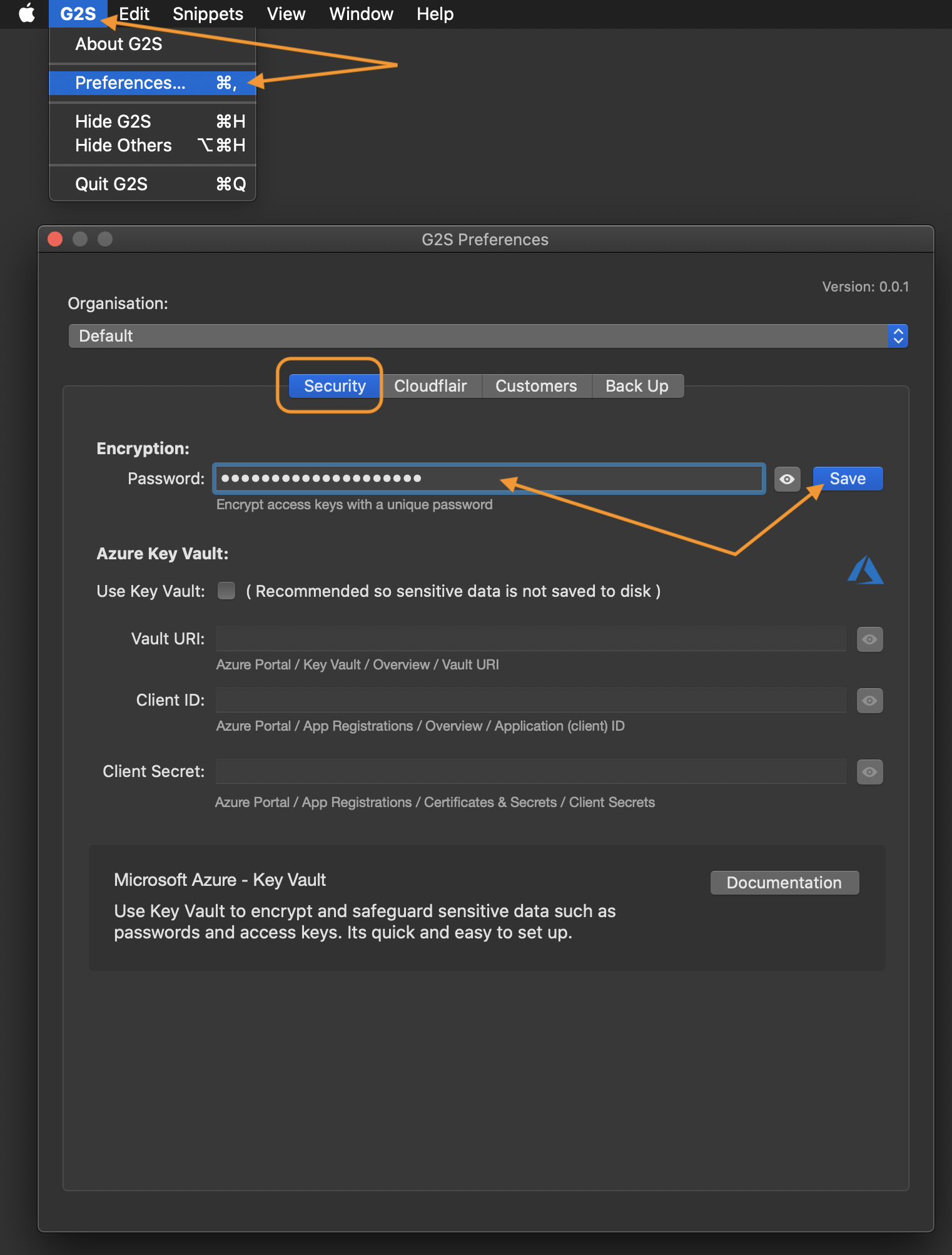Switch to the Back Up tab

pyautogui.click(x=637, y=386)
